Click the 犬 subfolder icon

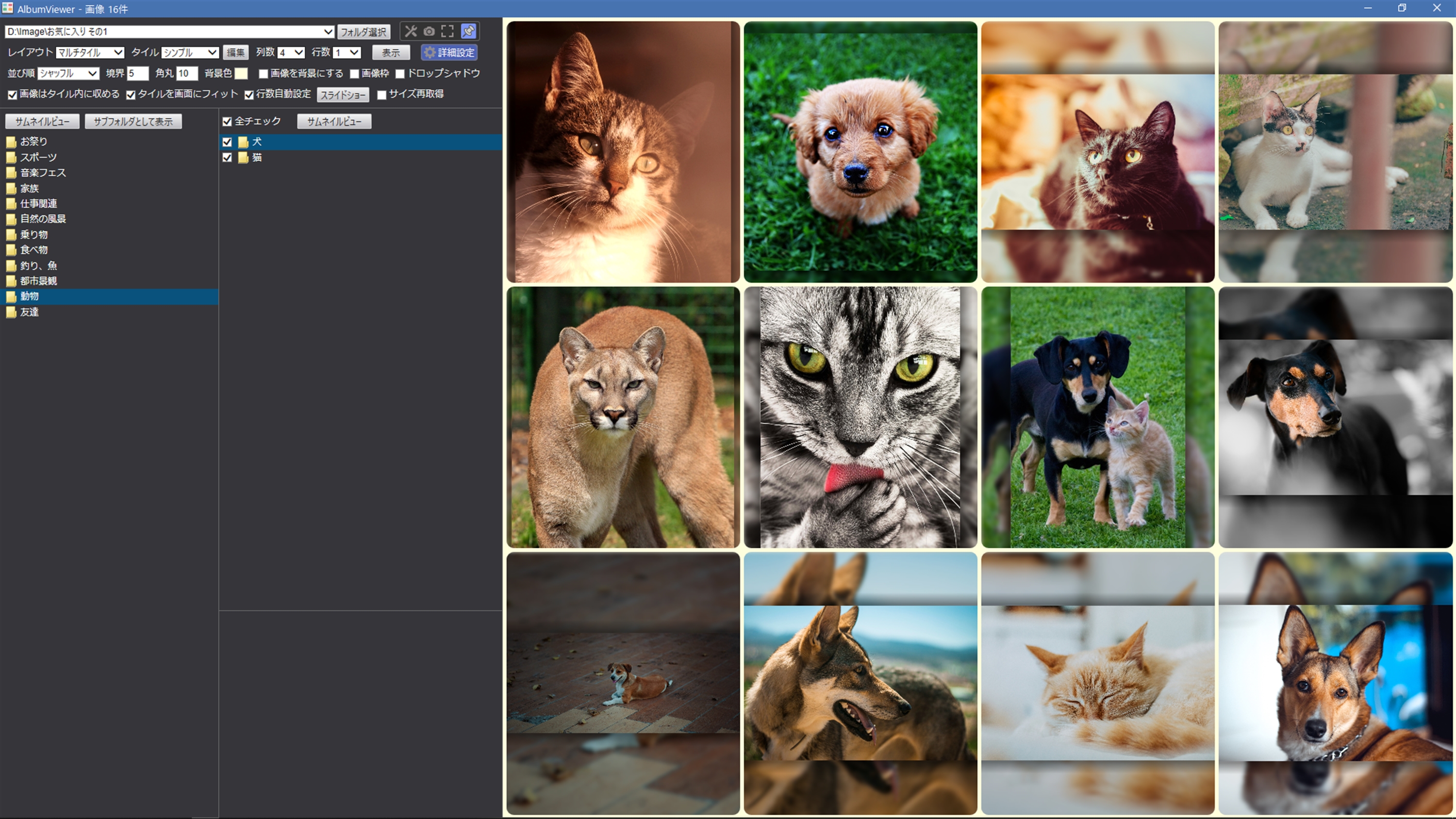[x=243, y=142]
